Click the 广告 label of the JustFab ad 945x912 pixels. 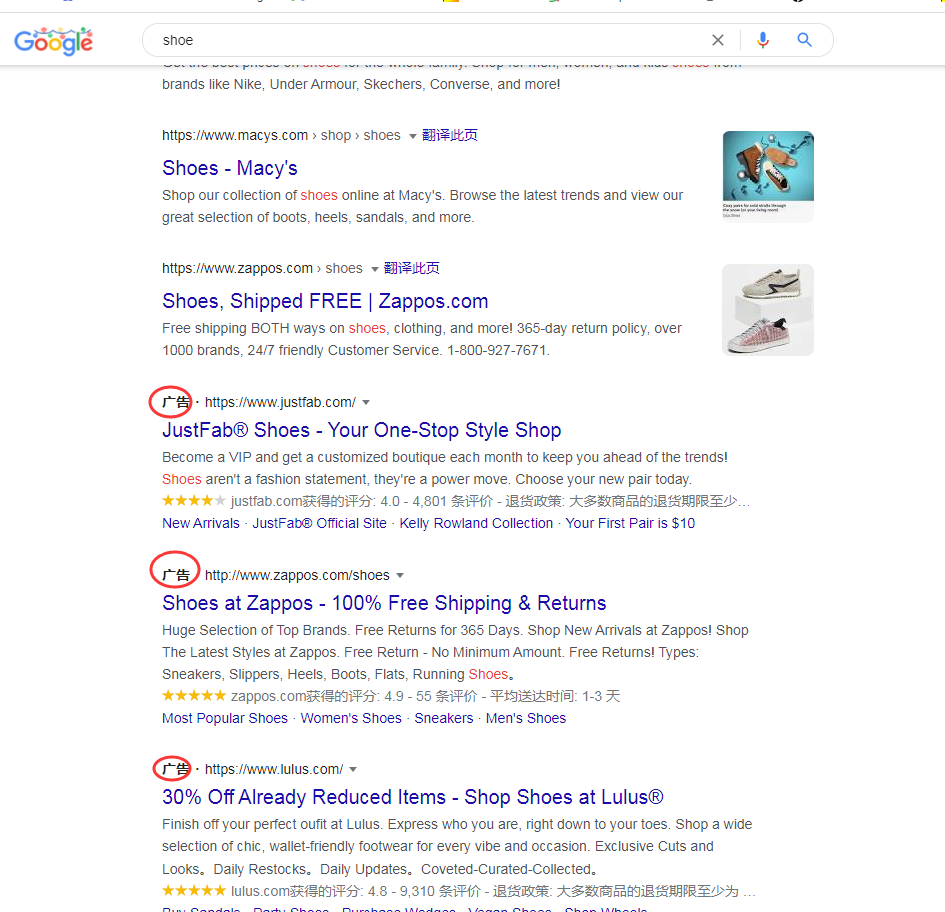[x=175, y=402]
